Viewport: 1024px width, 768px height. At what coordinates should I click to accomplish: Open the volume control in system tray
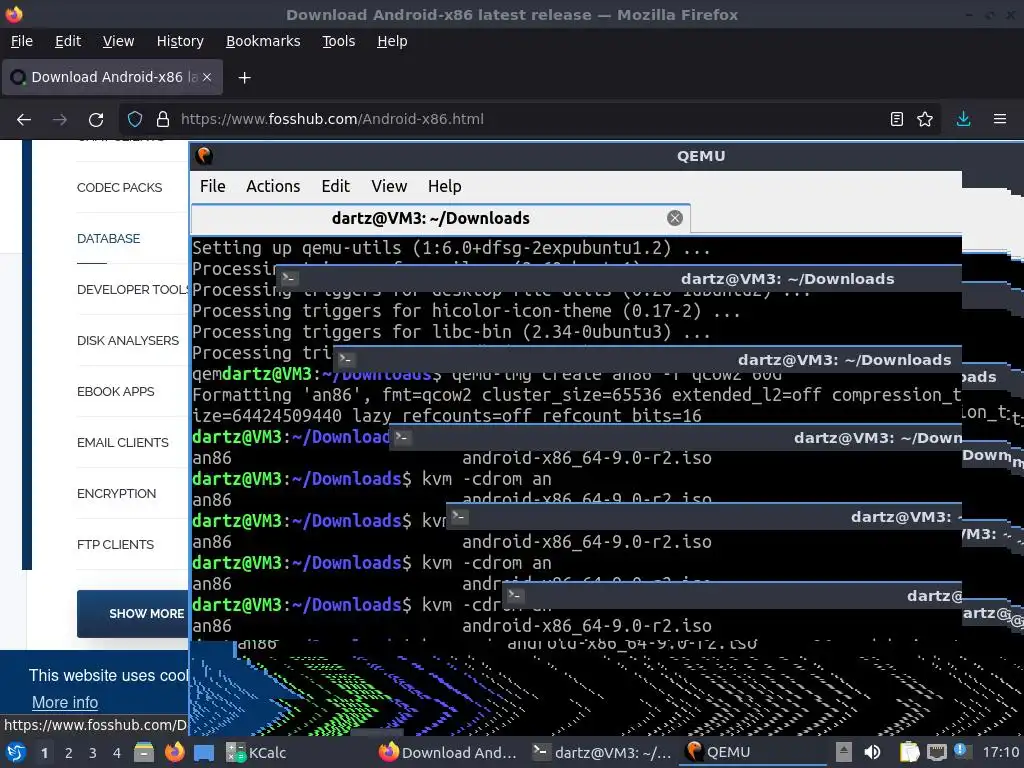point(872,752)
